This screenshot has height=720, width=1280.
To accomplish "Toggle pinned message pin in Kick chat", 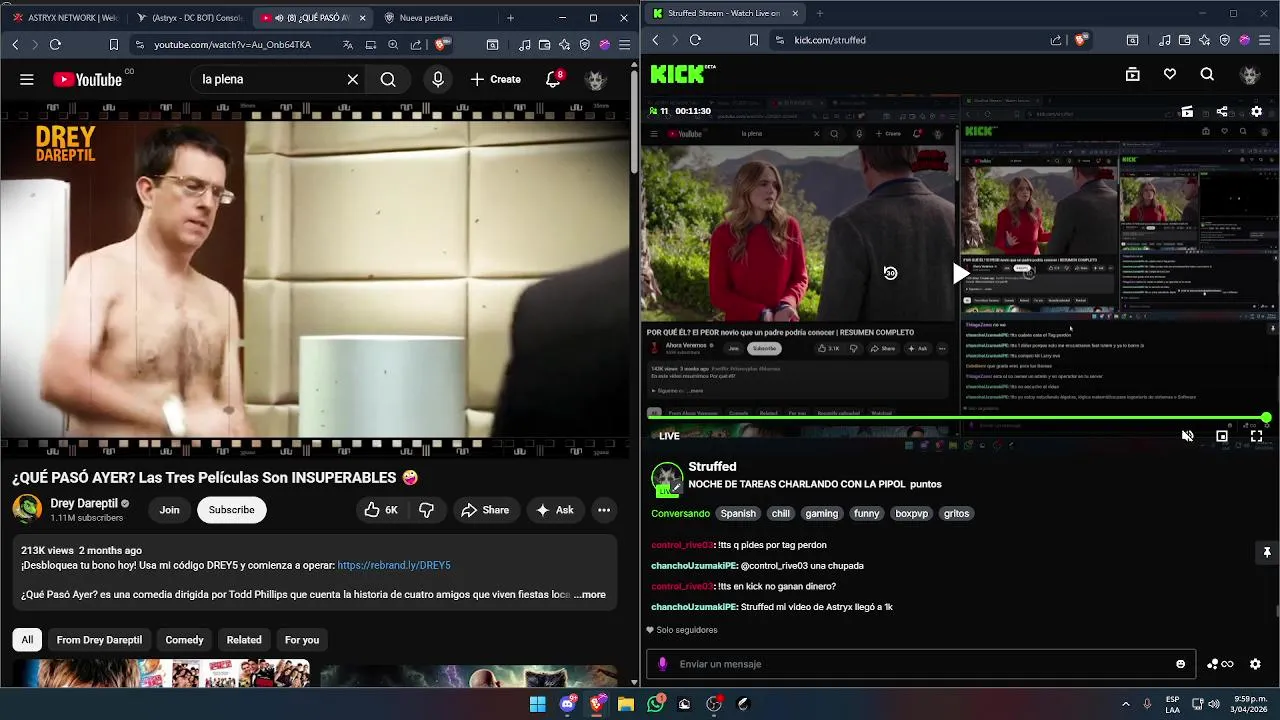I will (1267, 552).
